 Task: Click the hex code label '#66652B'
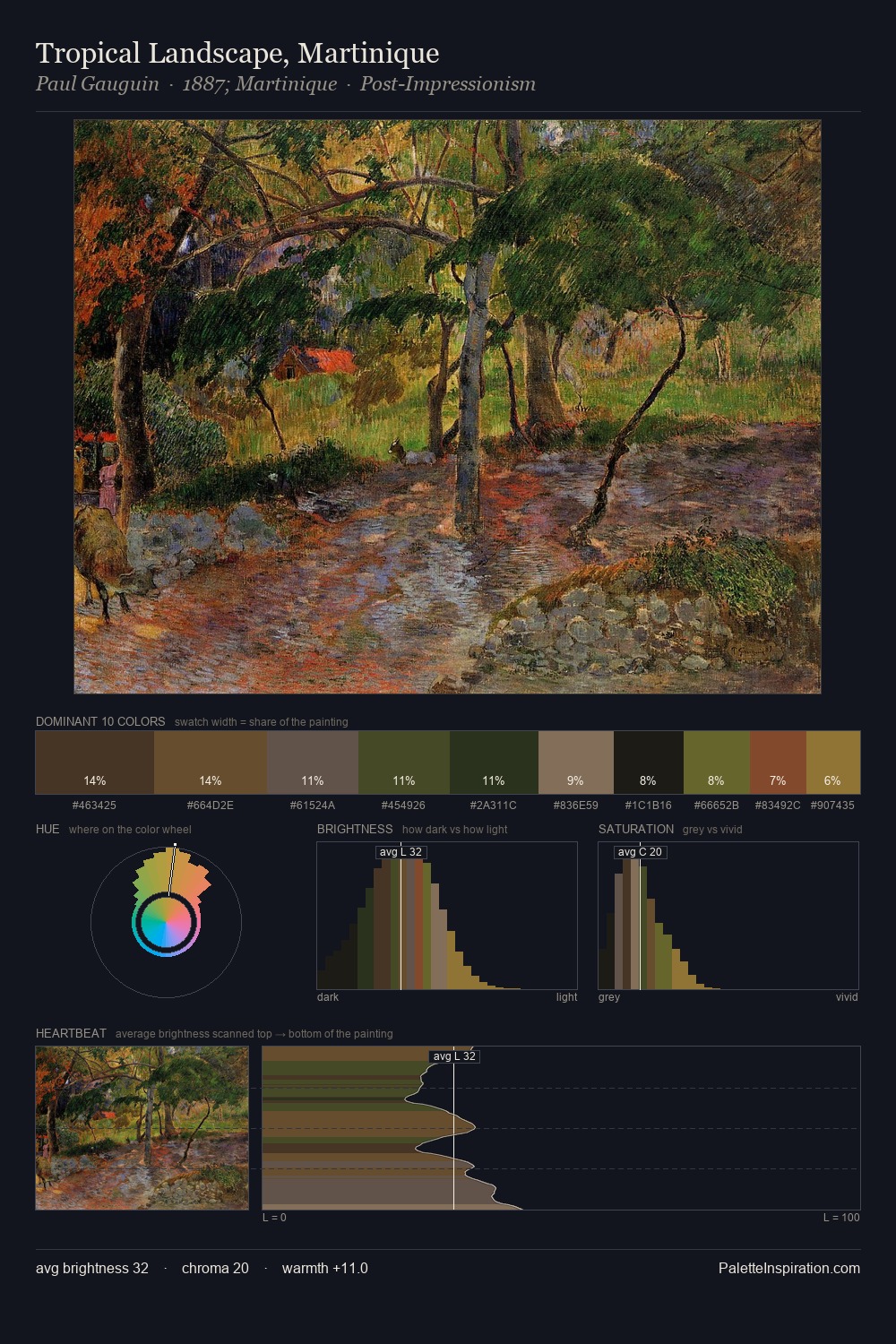click(x=717, y=806)
